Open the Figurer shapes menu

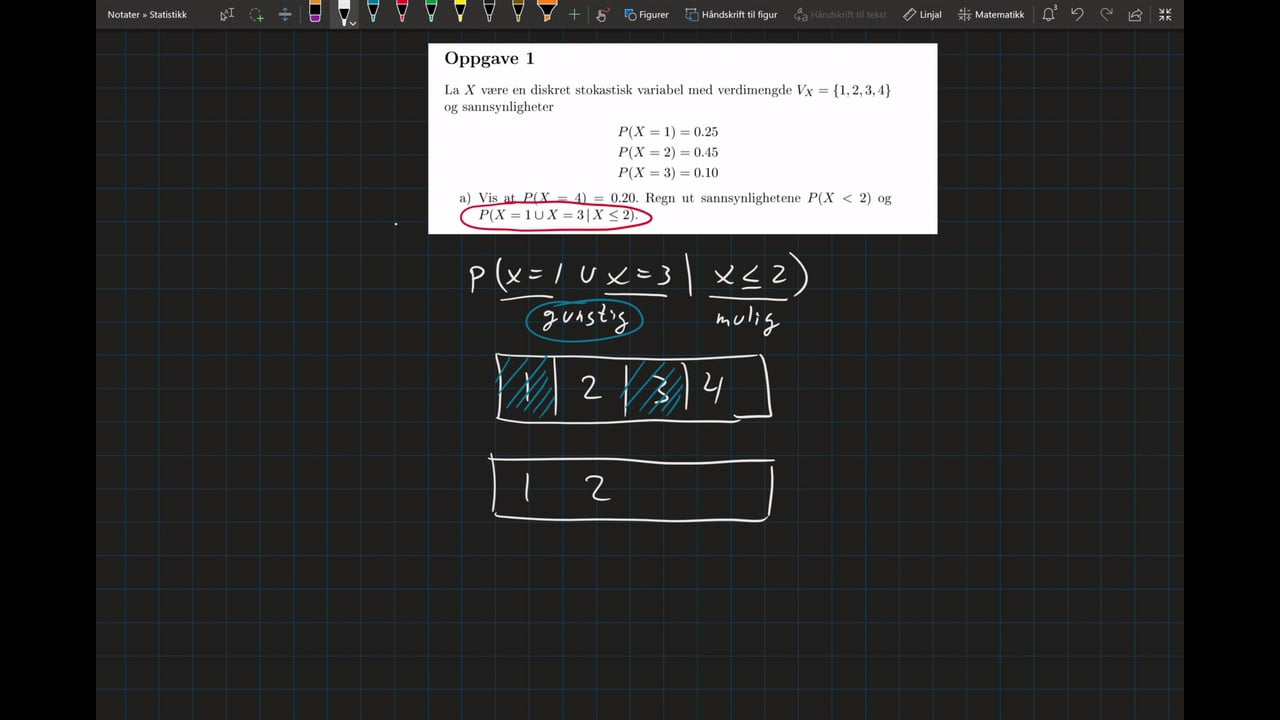pos(646,15)
